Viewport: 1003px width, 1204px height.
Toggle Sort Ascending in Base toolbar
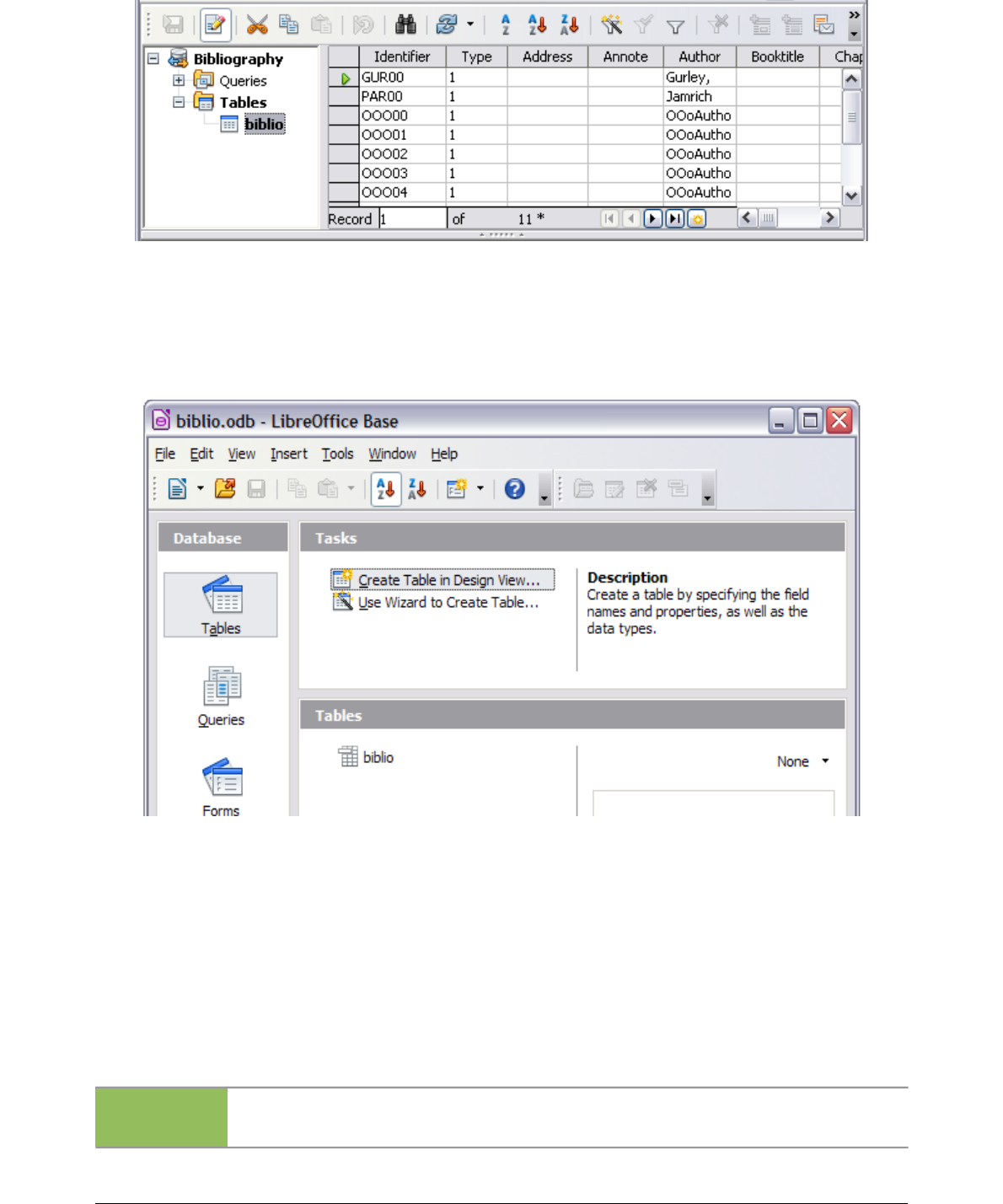click(x=386, y=489)
